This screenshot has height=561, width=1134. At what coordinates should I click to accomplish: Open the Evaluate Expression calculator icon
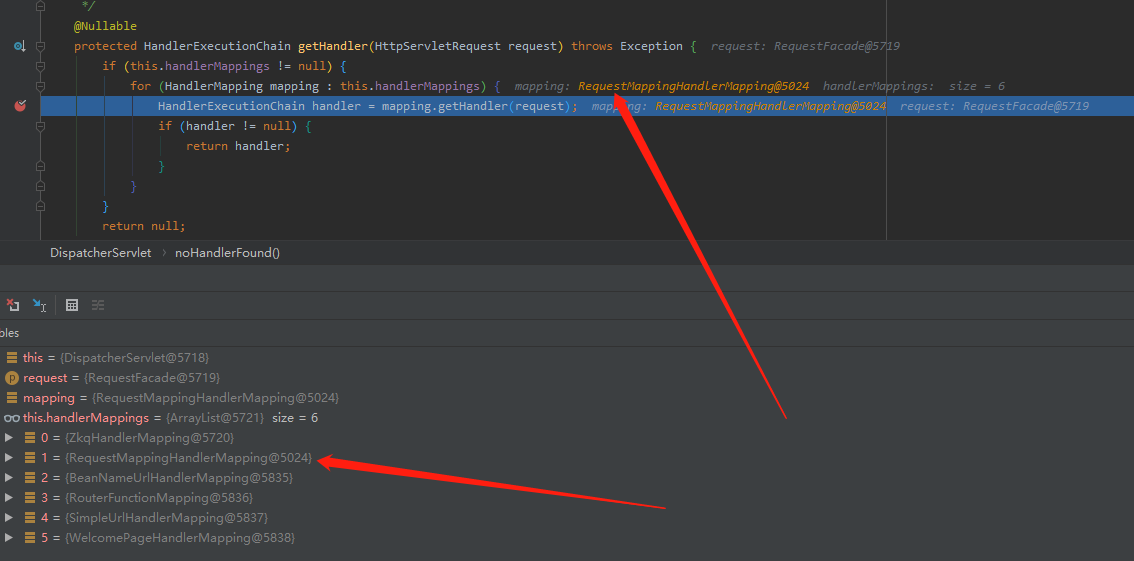tap(72, 305)
